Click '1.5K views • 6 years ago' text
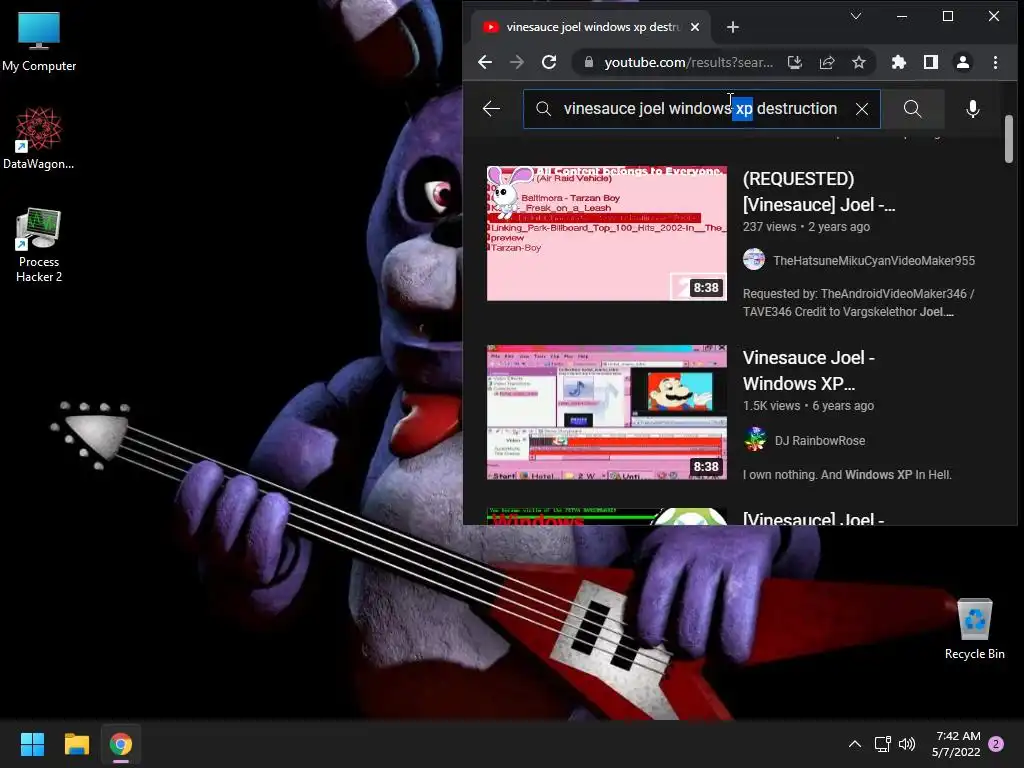This screenshot has width=1024, height=768. pyautogui.click(x=808, y=406)
